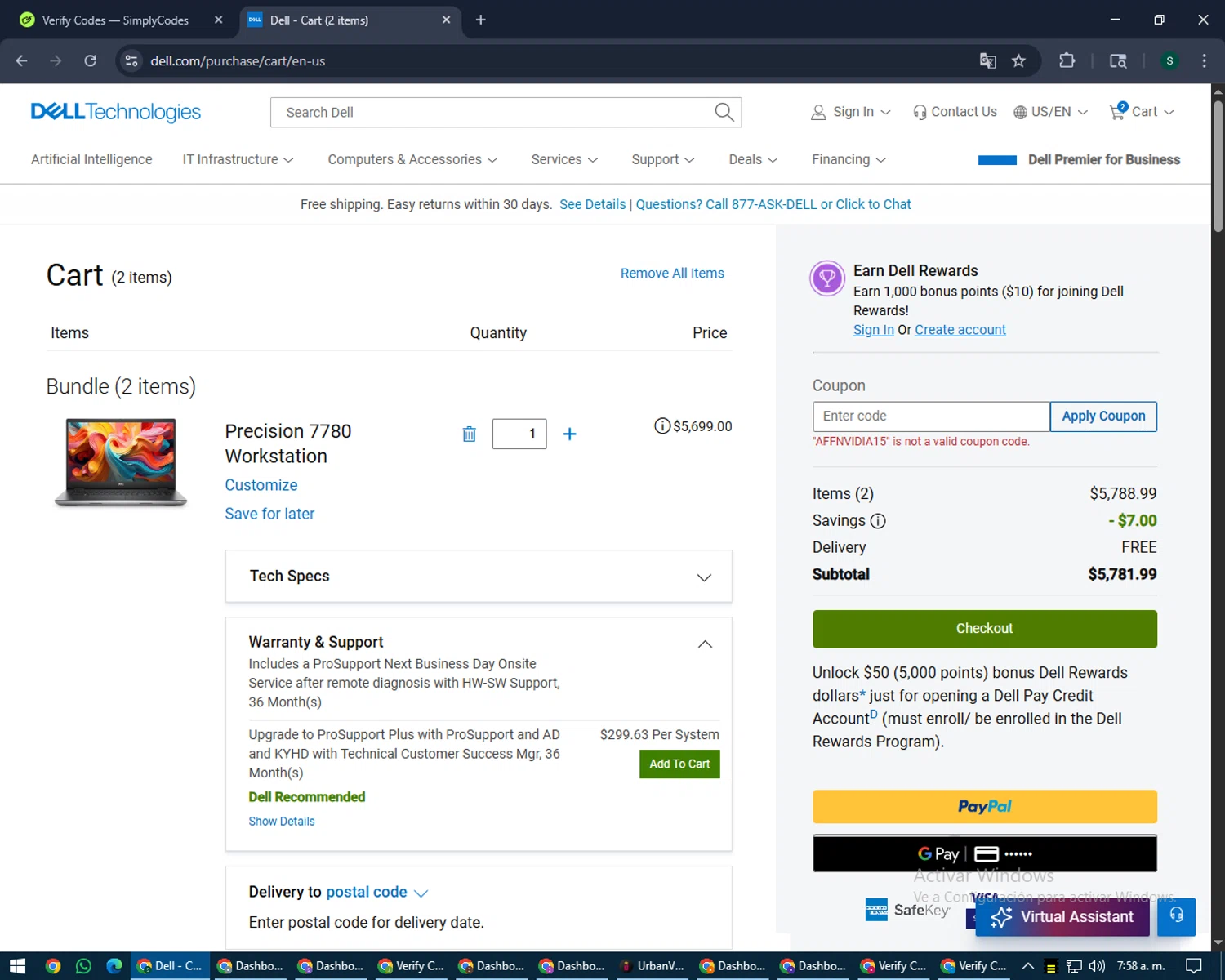The height and width of the screenshot is (980, 1225).
Task: Increase quantity with the plus icon
Action: pyautogui.click(x=569, y=434)
